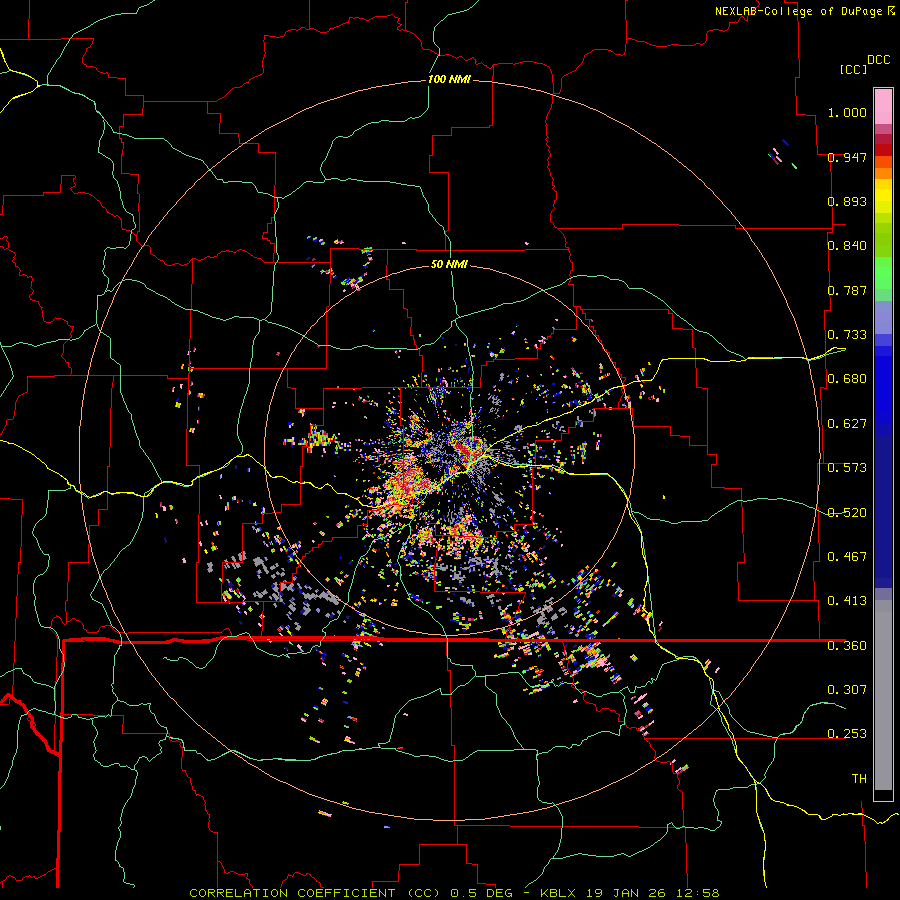900x900 pixels.
Task: Select the 0.787 color scale value
Action: [847, 290]
